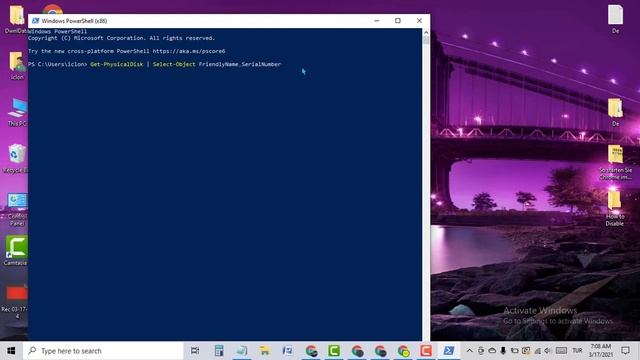Open File Explorer from the taskbar
640x360 pixels.
coord(264,351)
